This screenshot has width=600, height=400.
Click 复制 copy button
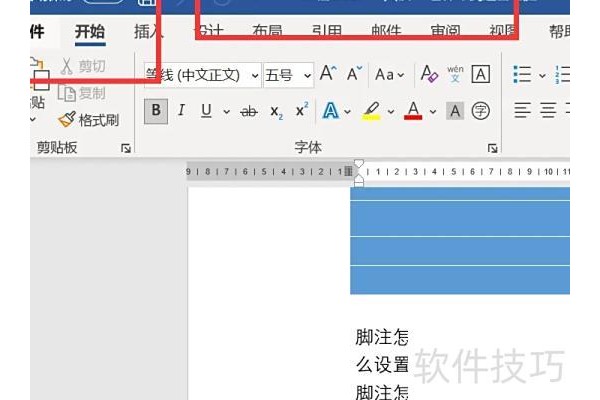tap(82, 93)
